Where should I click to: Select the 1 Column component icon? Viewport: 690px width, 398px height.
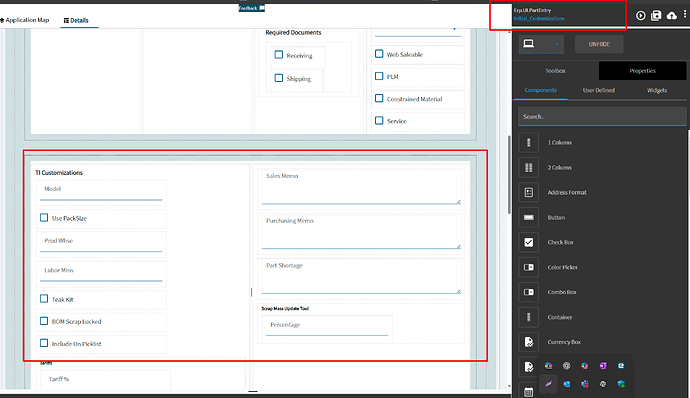click(529, 143)
